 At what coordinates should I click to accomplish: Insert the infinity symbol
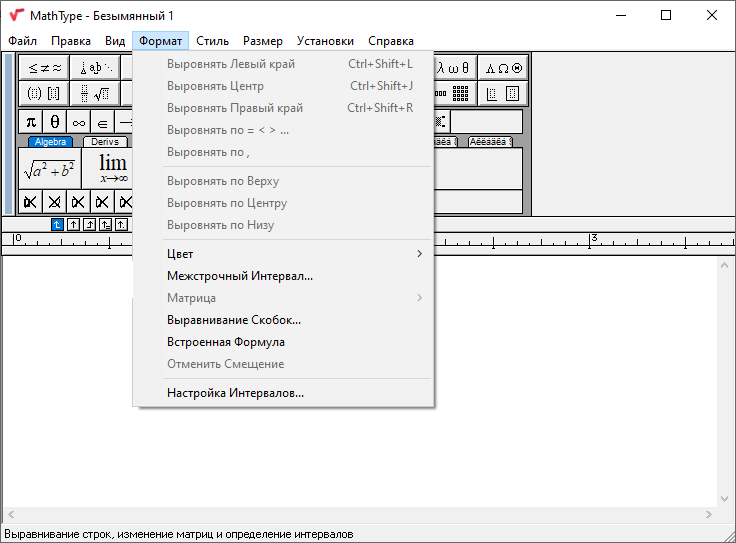point(79,122)
